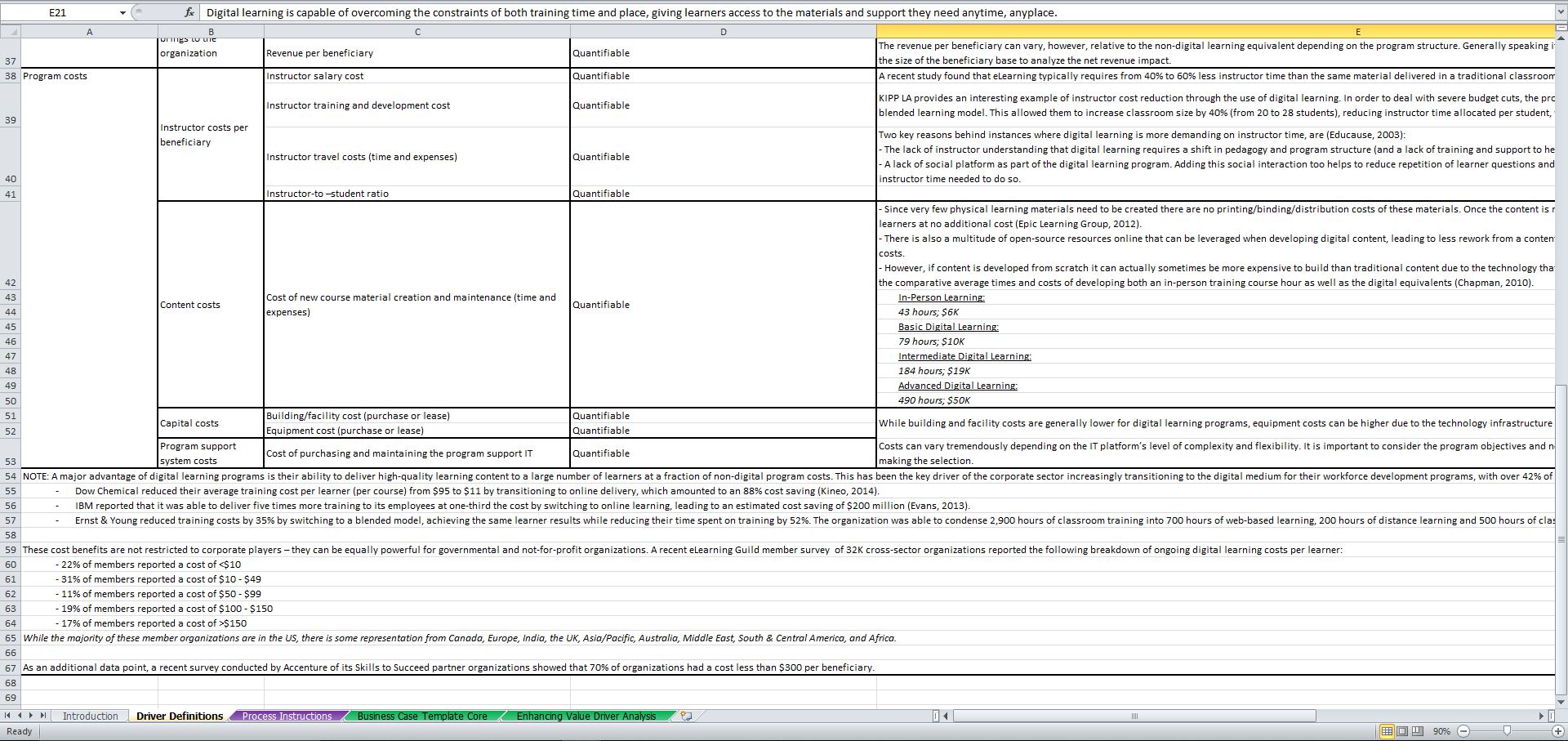This screenshot has width=1568, height=741.
Task: Select the 'Program support system costs' cell
Action: tap(211, 453)
